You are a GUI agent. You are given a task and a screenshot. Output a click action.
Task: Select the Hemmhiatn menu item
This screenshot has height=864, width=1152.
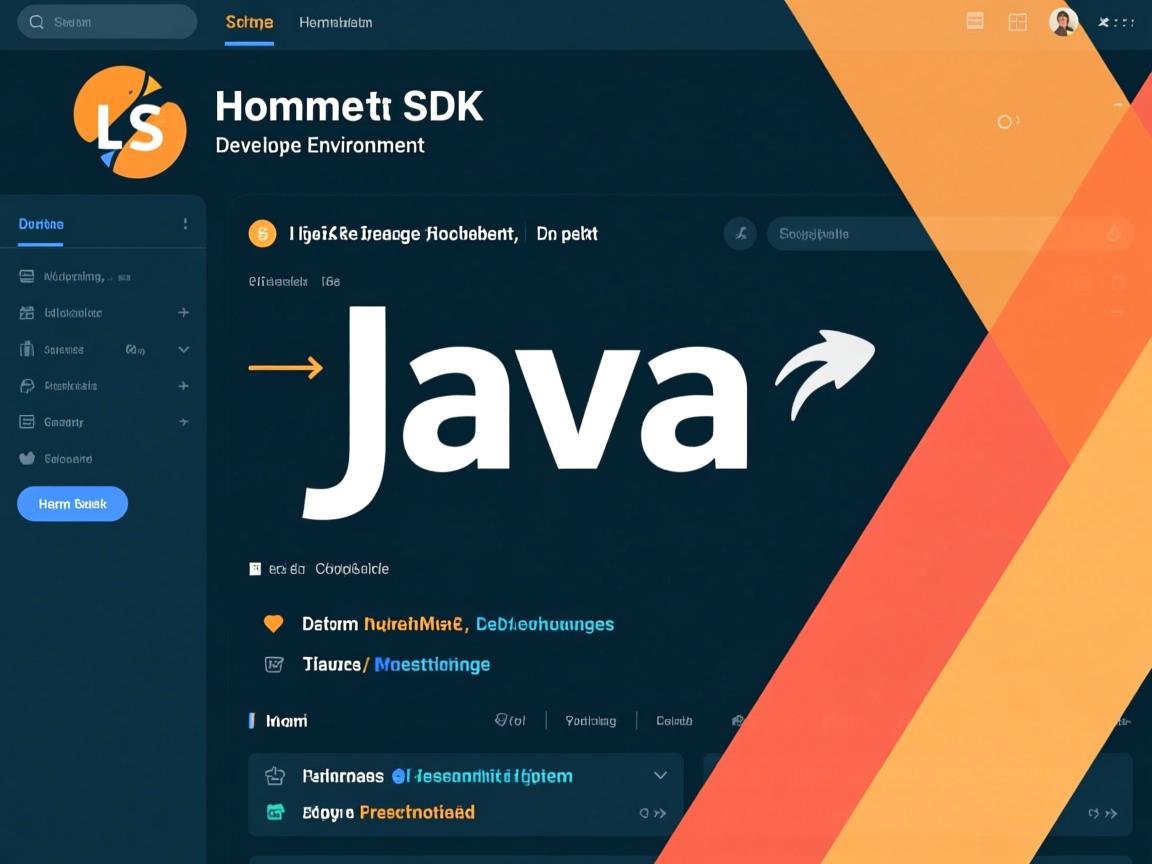pyautogui.click(x=334, y=21)
